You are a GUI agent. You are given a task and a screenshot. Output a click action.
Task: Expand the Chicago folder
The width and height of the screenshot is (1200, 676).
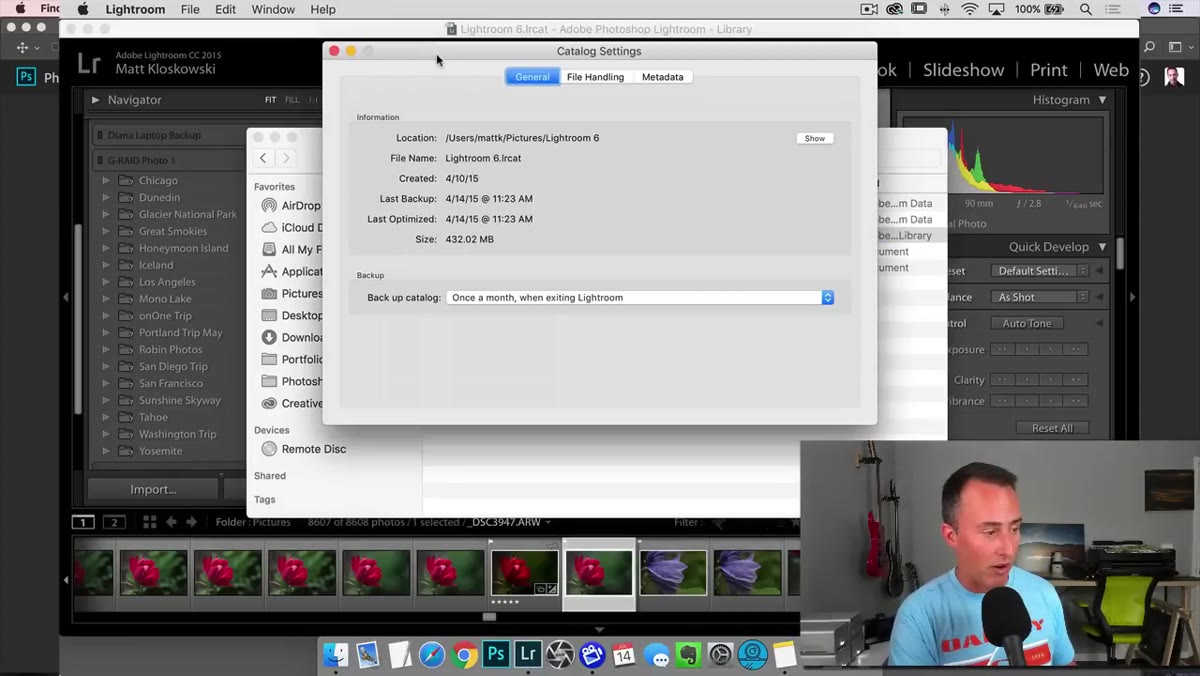(105, 181)
